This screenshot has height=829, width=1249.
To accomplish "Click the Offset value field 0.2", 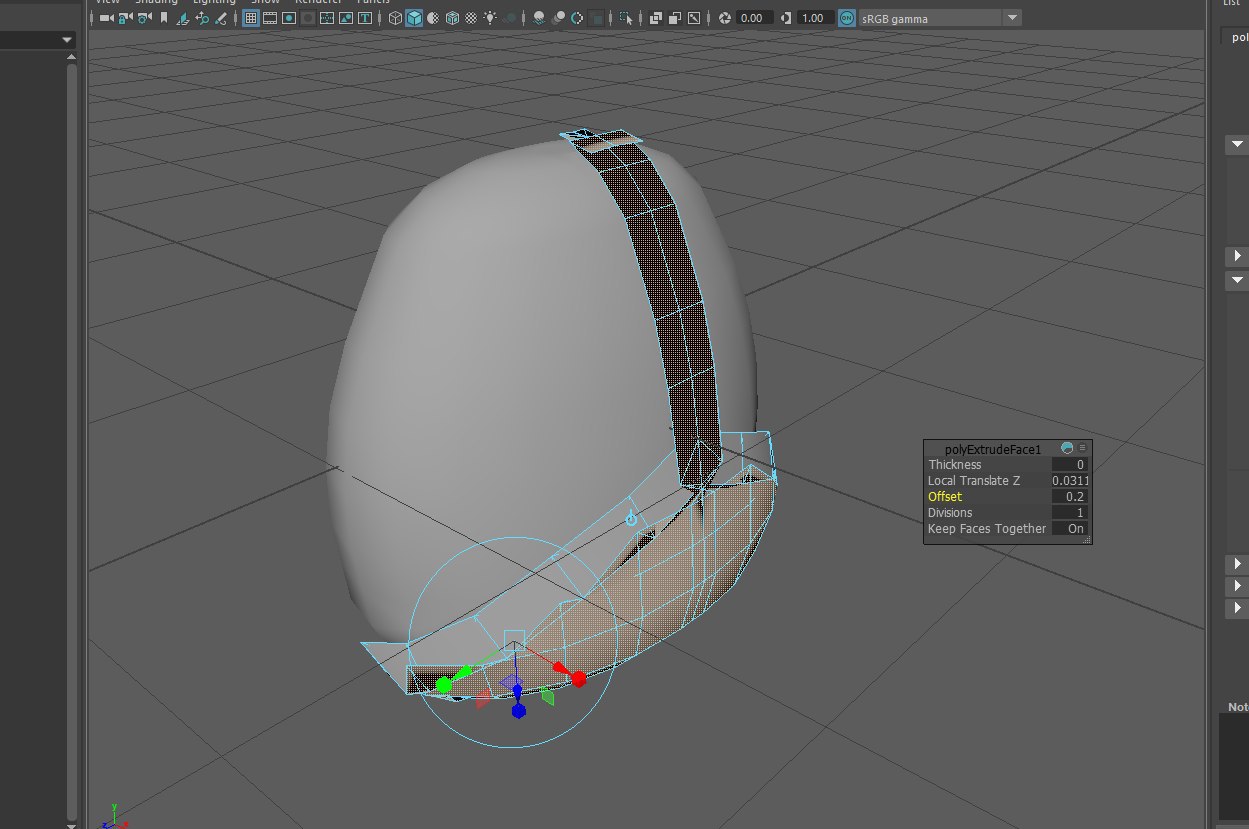I will (1069, 497).
